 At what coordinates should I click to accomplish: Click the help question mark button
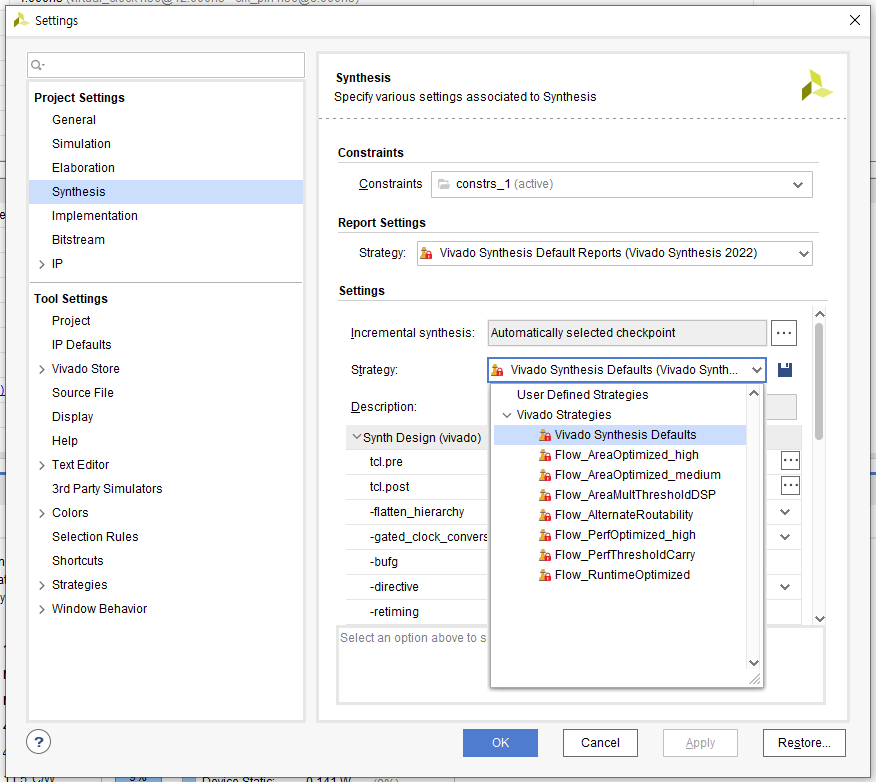tap(39, 742)
